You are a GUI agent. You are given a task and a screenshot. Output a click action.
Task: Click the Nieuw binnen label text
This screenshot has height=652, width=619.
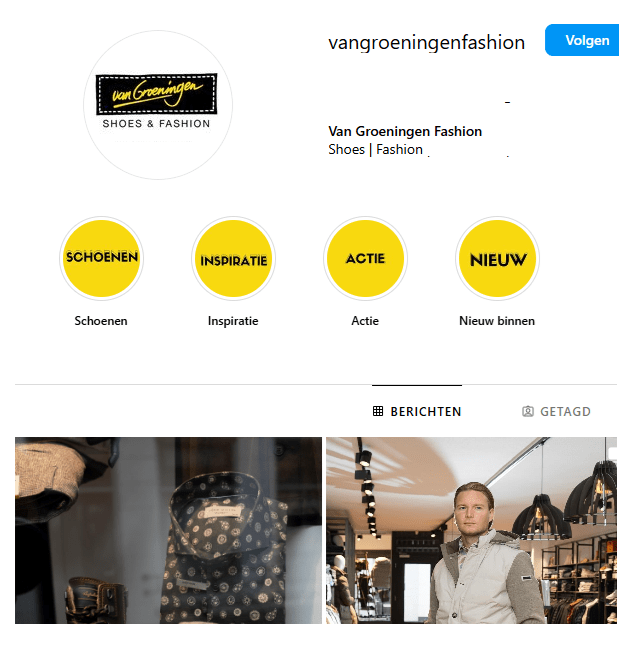coord(497,321)
